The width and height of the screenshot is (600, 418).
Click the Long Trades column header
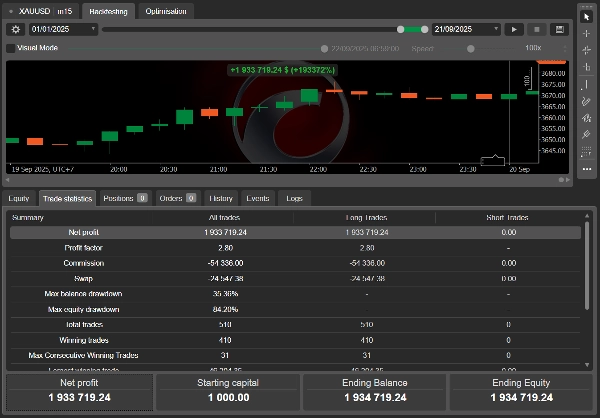click(366, 217)
